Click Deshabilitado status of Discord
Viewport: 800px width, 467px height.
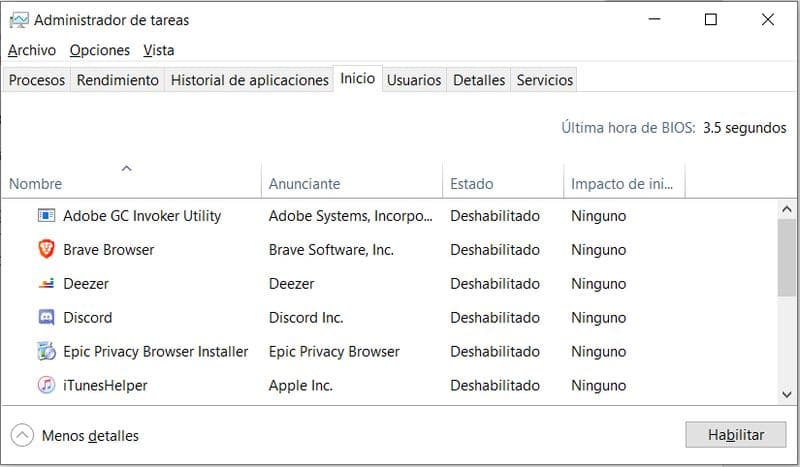495,317
